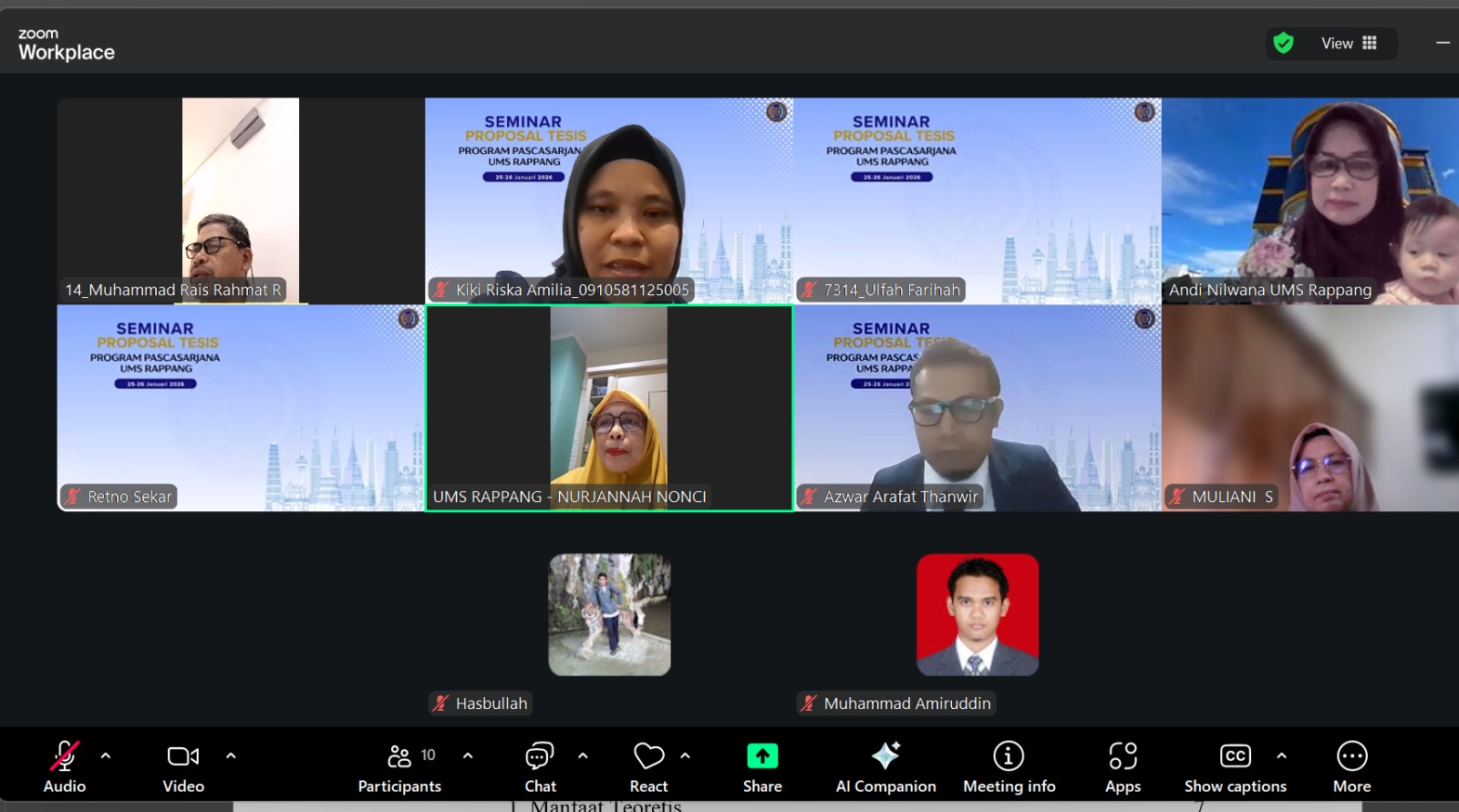The width and height of the screenshot is (1459, 812).
Task: Click the green encryption shield icon
Action: [1284, 43]
